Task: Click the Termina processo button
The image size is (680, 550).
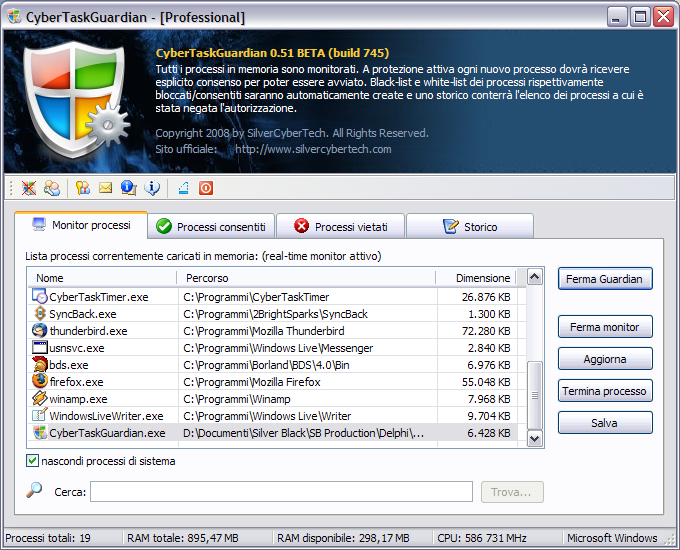Action: point(605,391)
